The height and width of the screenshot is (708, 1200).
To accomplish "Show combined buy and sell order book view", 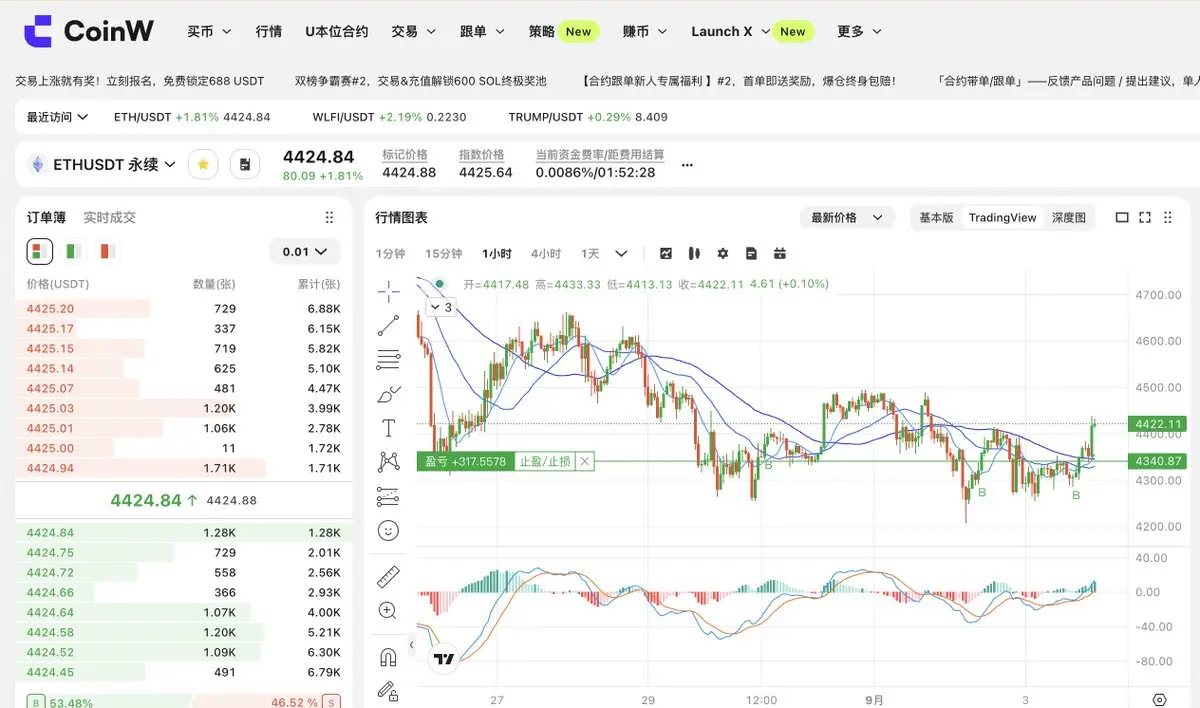I will (40, 251).
